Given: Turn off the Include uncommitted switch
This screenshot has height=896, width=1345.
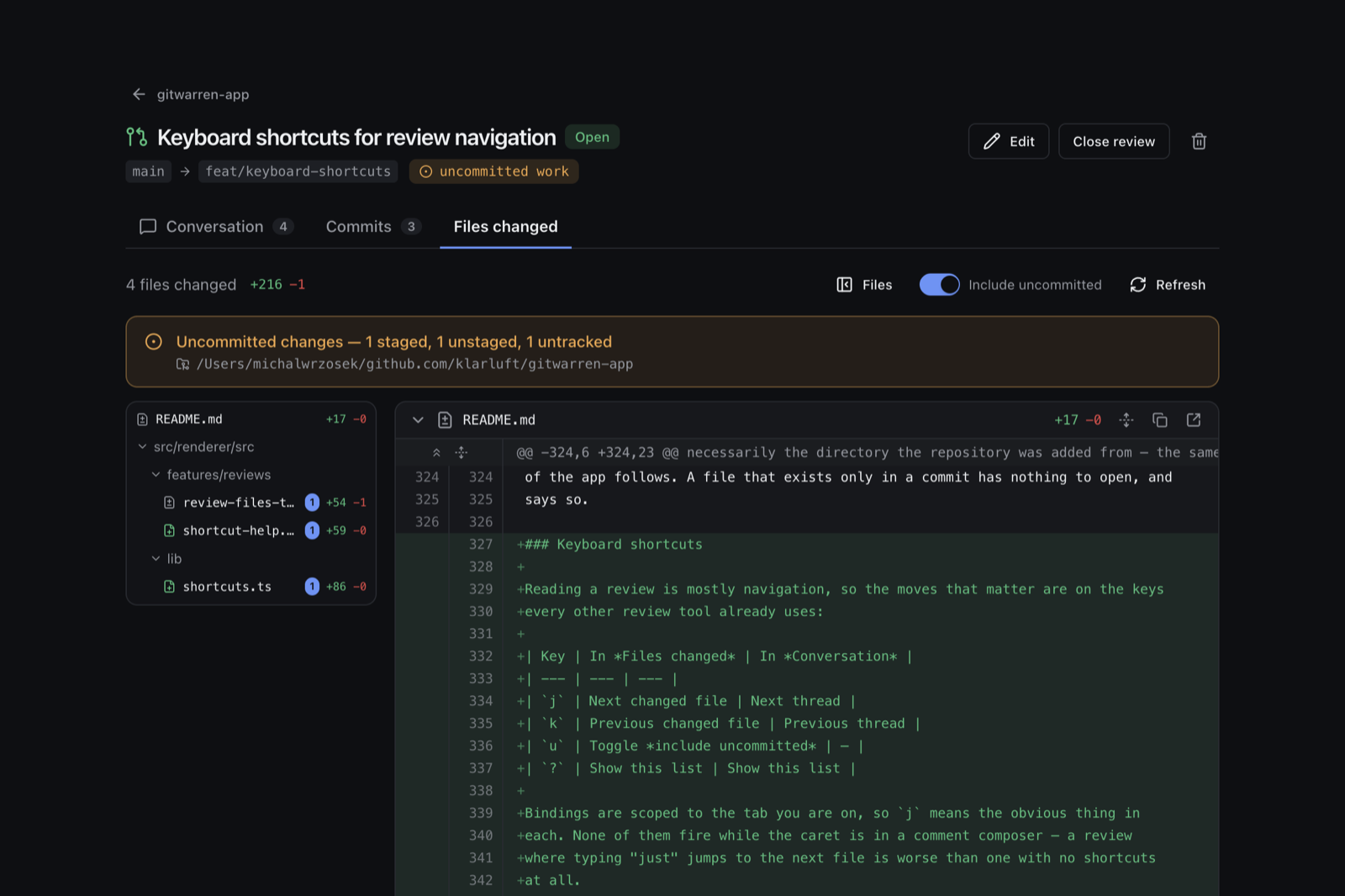Looking at the screenshot, I should point(939,285).
